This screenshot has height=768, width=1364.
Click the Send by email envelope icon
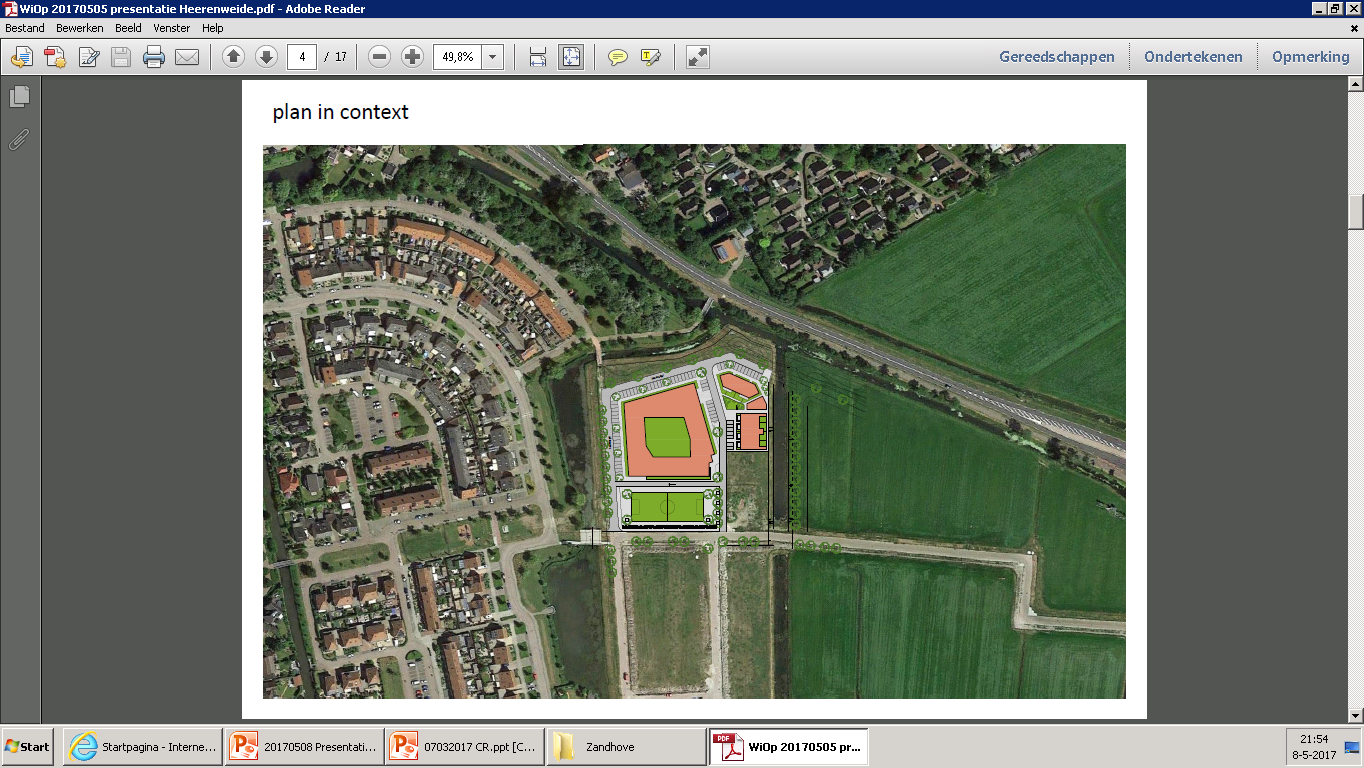187,57
